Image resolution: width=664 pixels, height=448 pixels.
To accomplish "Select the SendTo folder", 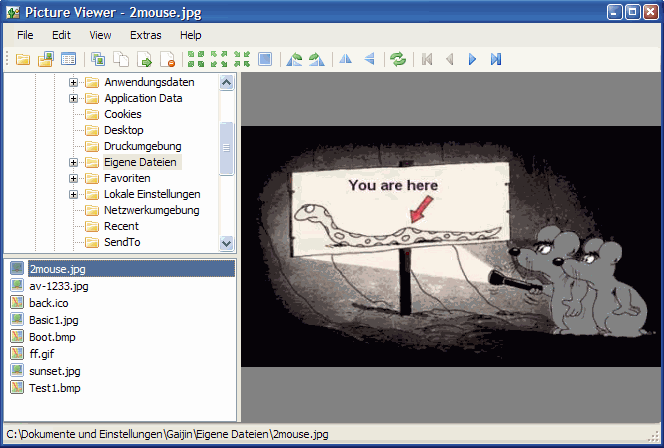I will [122, 243].
